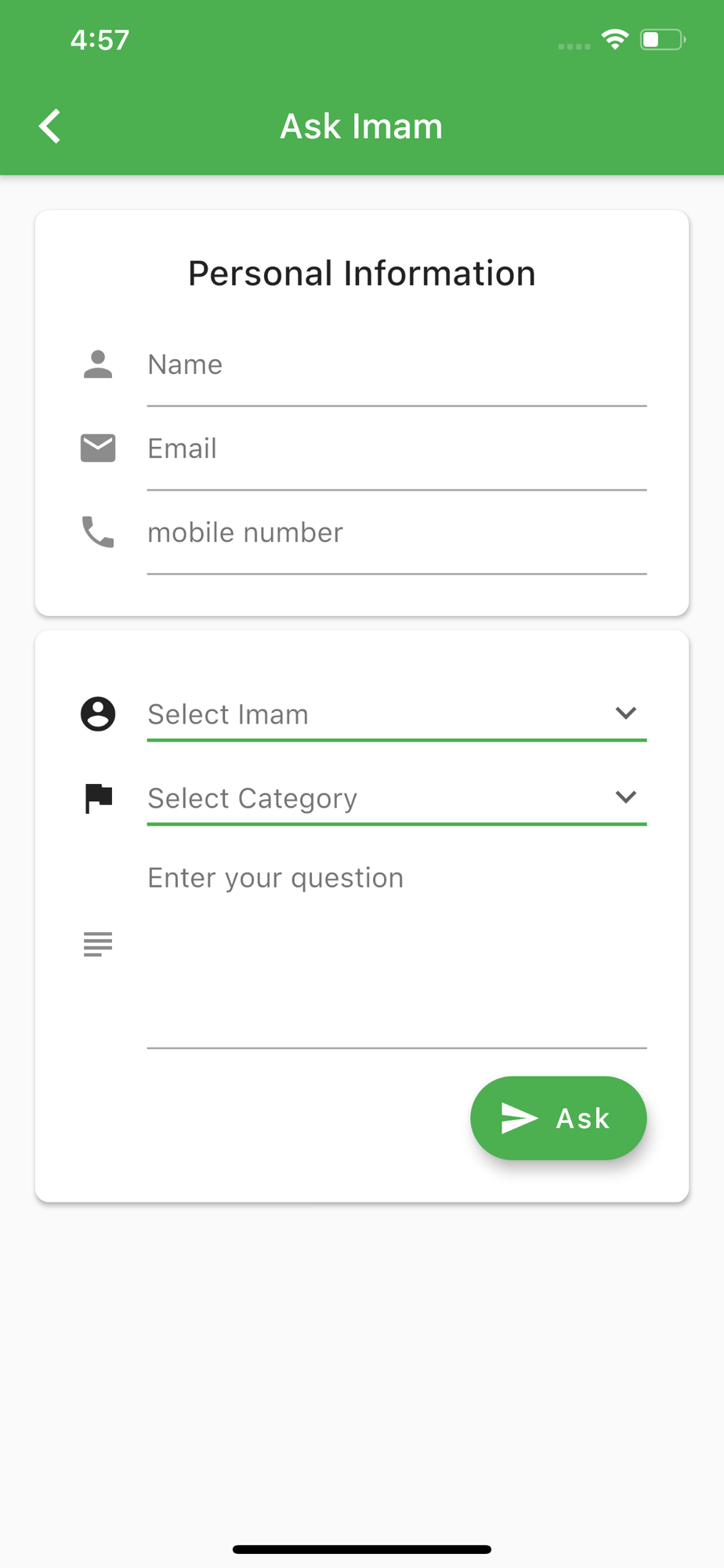
Task: Submit with the Ask button
Action: point(559,1118)
